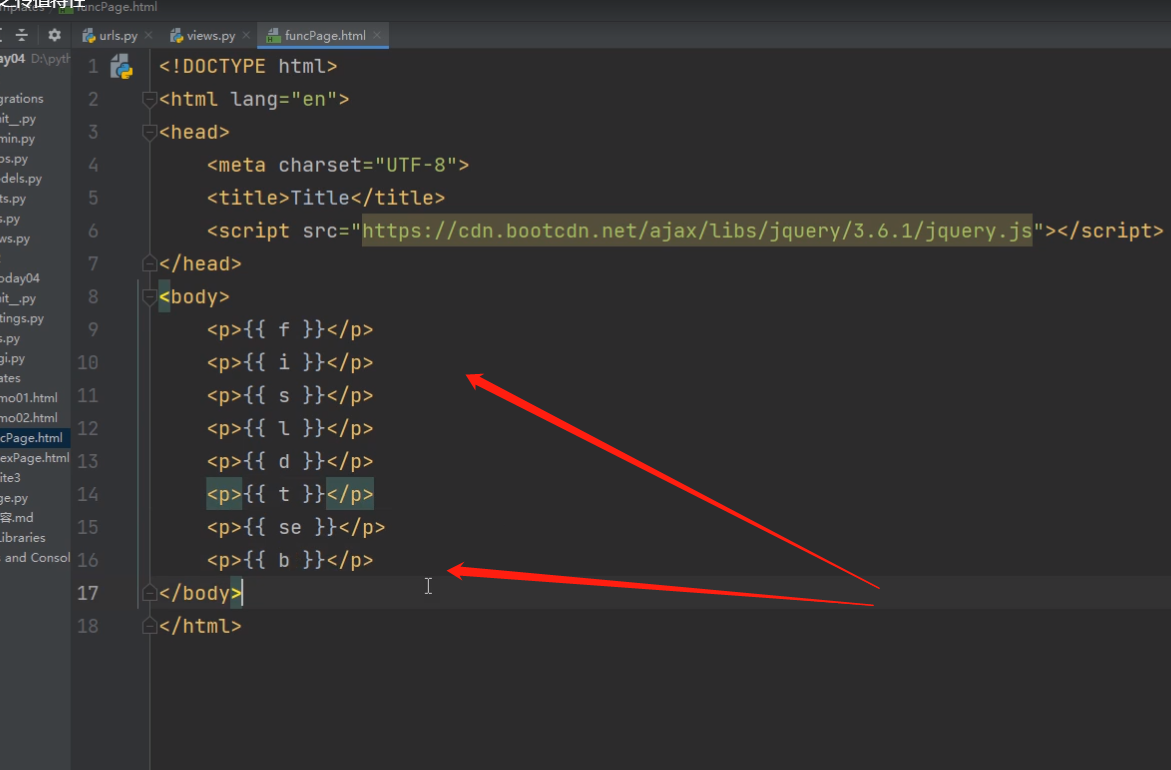Click the fold end marker at </html>
Image resolution: width=1171 pixels, height=770 pixels.
point(149,626)
